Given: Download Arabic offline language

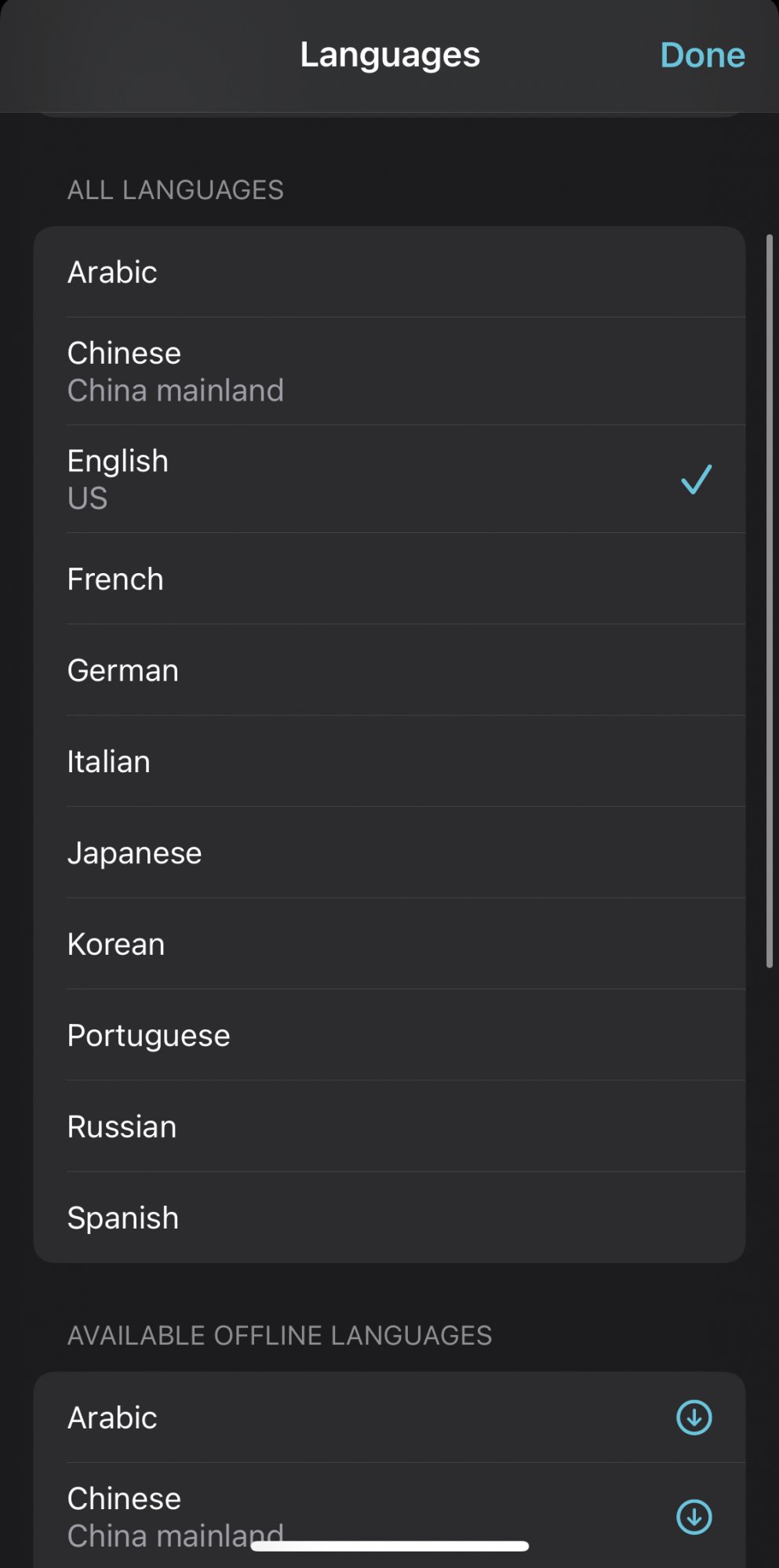Looking at the screenshot, I should pos(693,1417).
